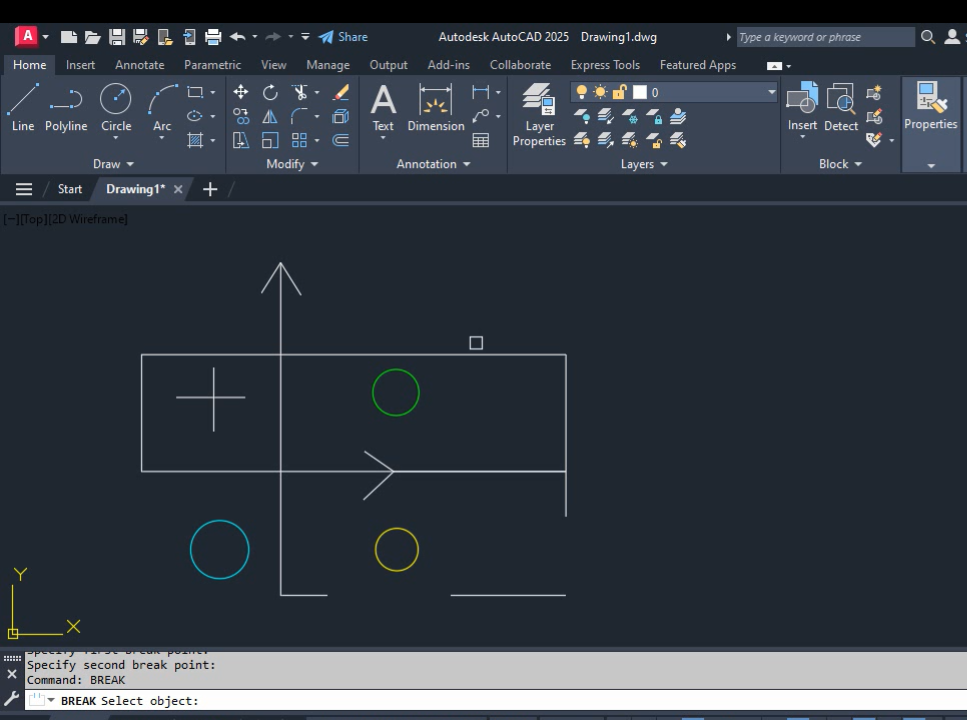The width and height of the screenshot is (967, 720).
Task: Click the layer 0 color swatch
Action: click(x=640, y=92)
